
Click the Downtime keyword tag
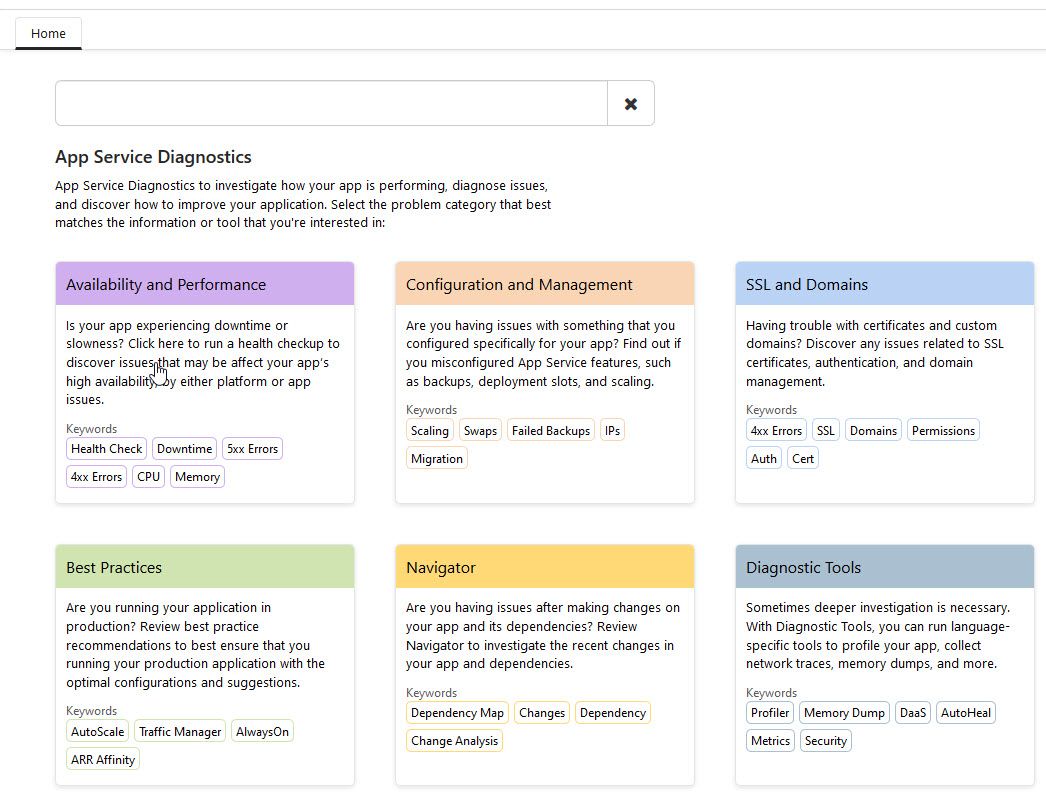184,449
